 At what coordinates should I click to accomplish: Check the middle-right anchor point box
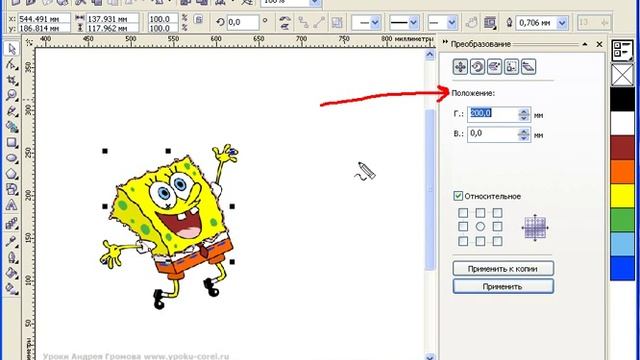pyautogui.click(x=497, y=227)
